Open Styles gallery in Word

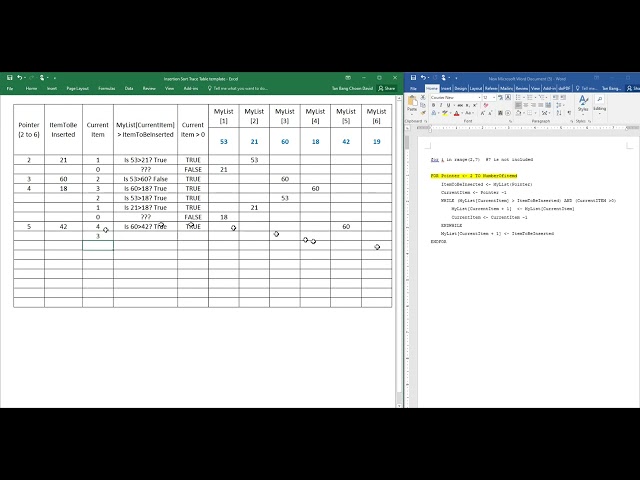coord(583,104)
